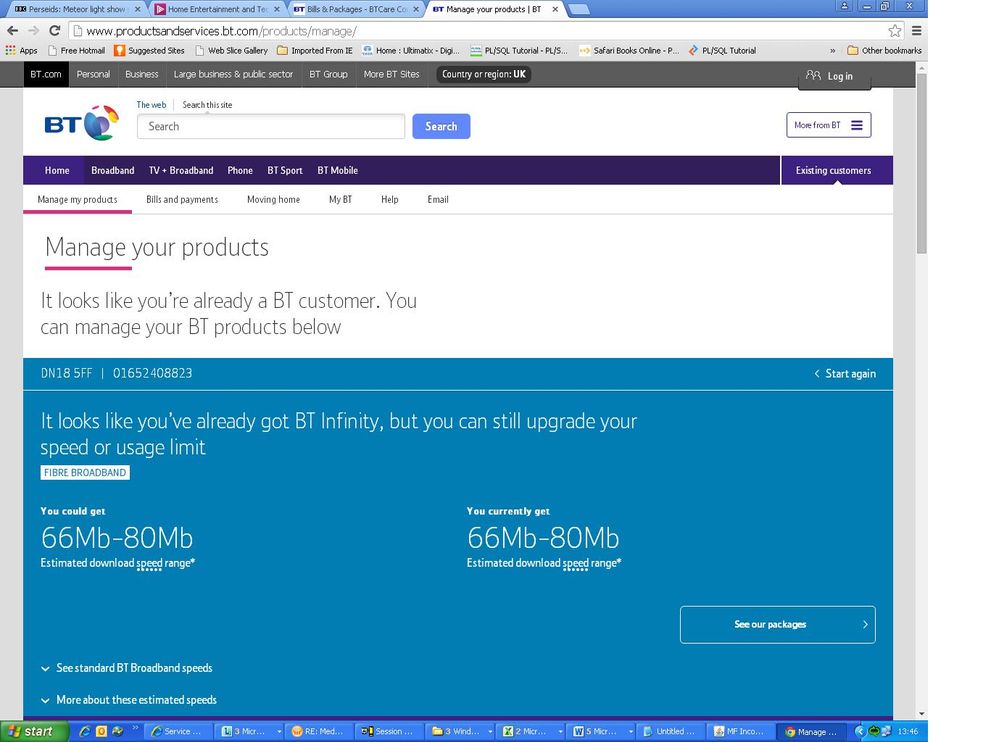This screenshot has height=742, width=999.
Task: Reload the page with the refresh icon
Action: (55, 31)
